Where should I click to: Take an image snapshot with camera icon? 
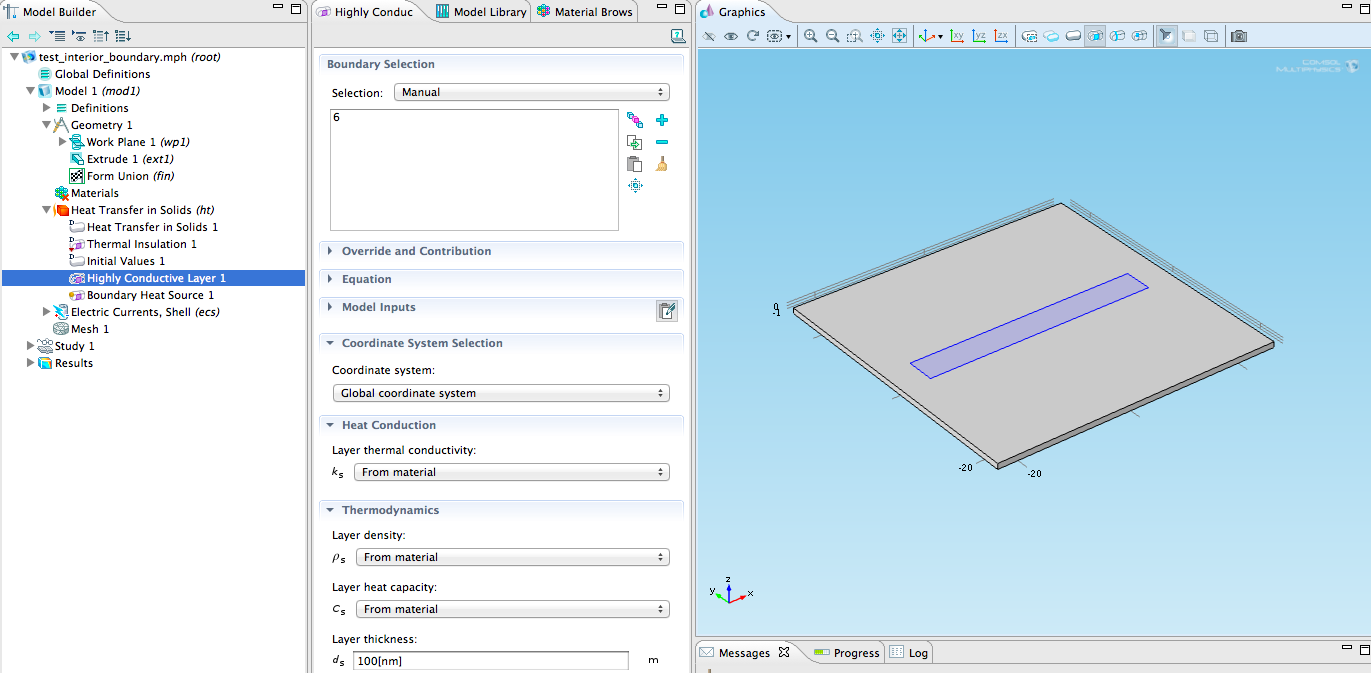[x=1239, y=36]
